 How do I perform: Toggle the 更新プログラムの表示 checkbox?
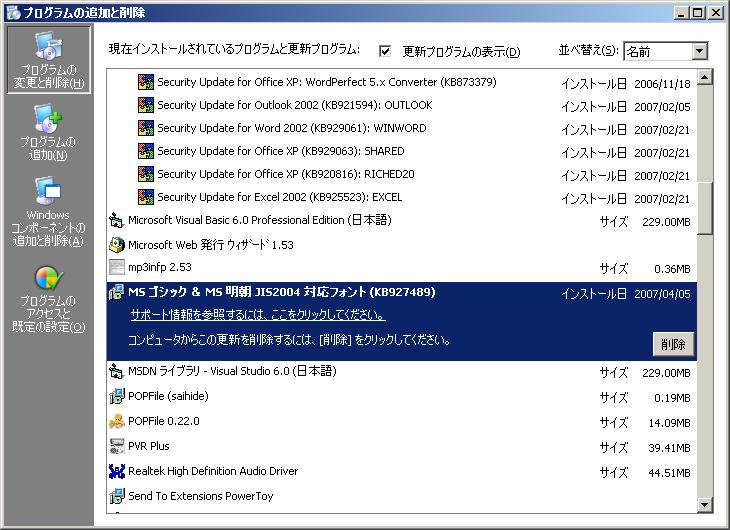(385, 51)
